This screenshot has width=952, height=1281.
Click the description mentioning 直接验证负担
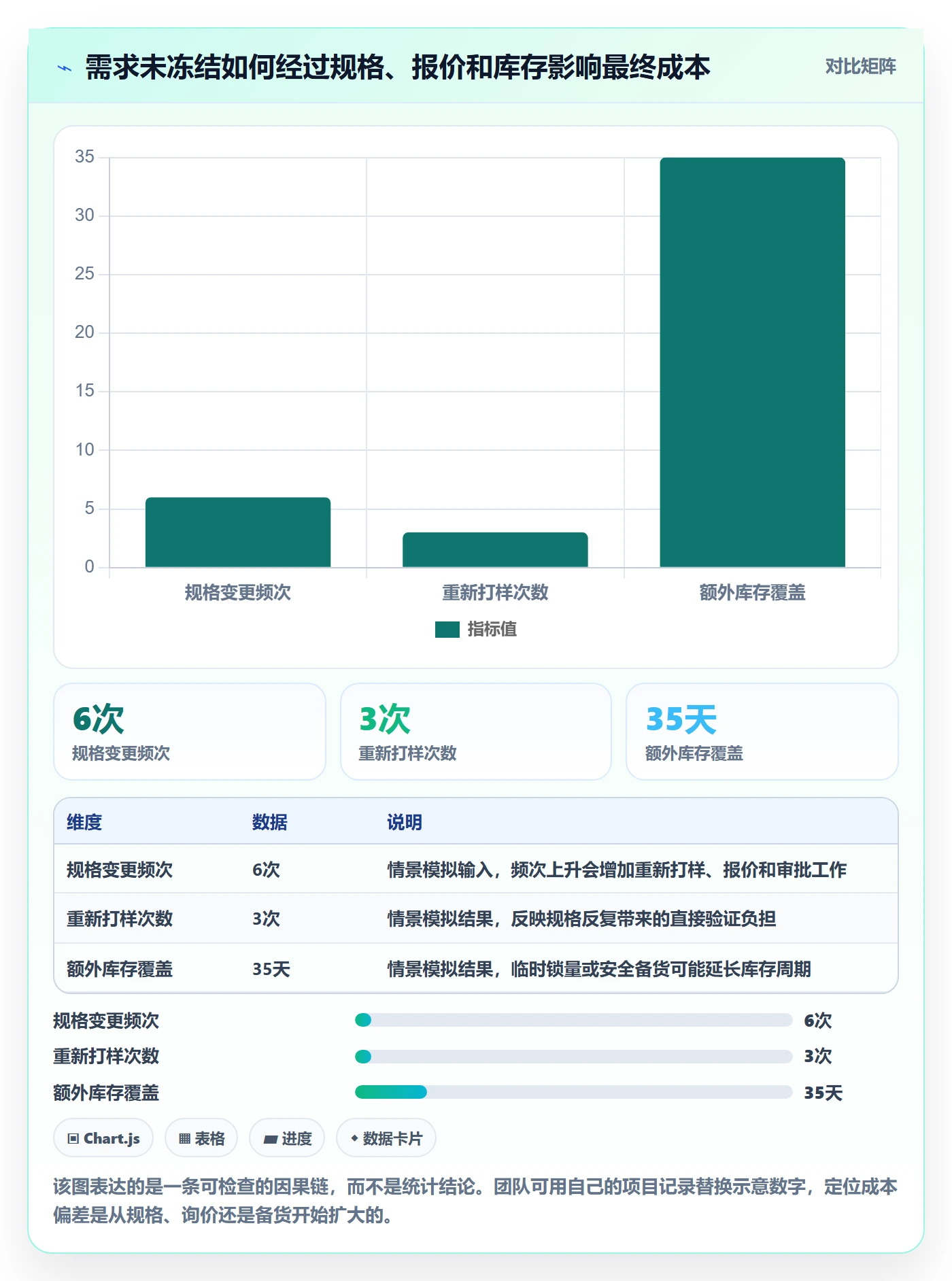(581, 919)
